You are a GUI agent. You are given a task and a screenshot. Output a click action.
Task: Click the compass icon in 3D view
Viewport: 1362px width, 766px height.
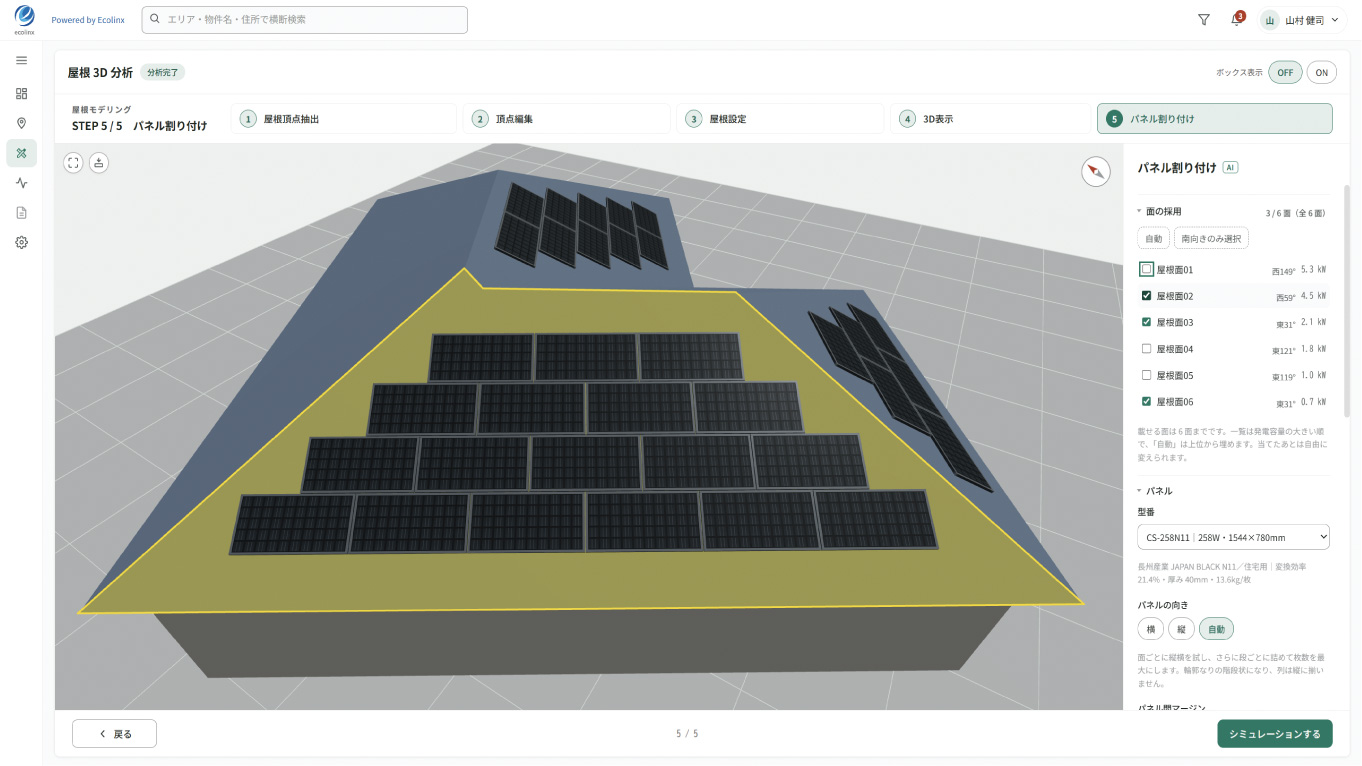(1096, 172)
